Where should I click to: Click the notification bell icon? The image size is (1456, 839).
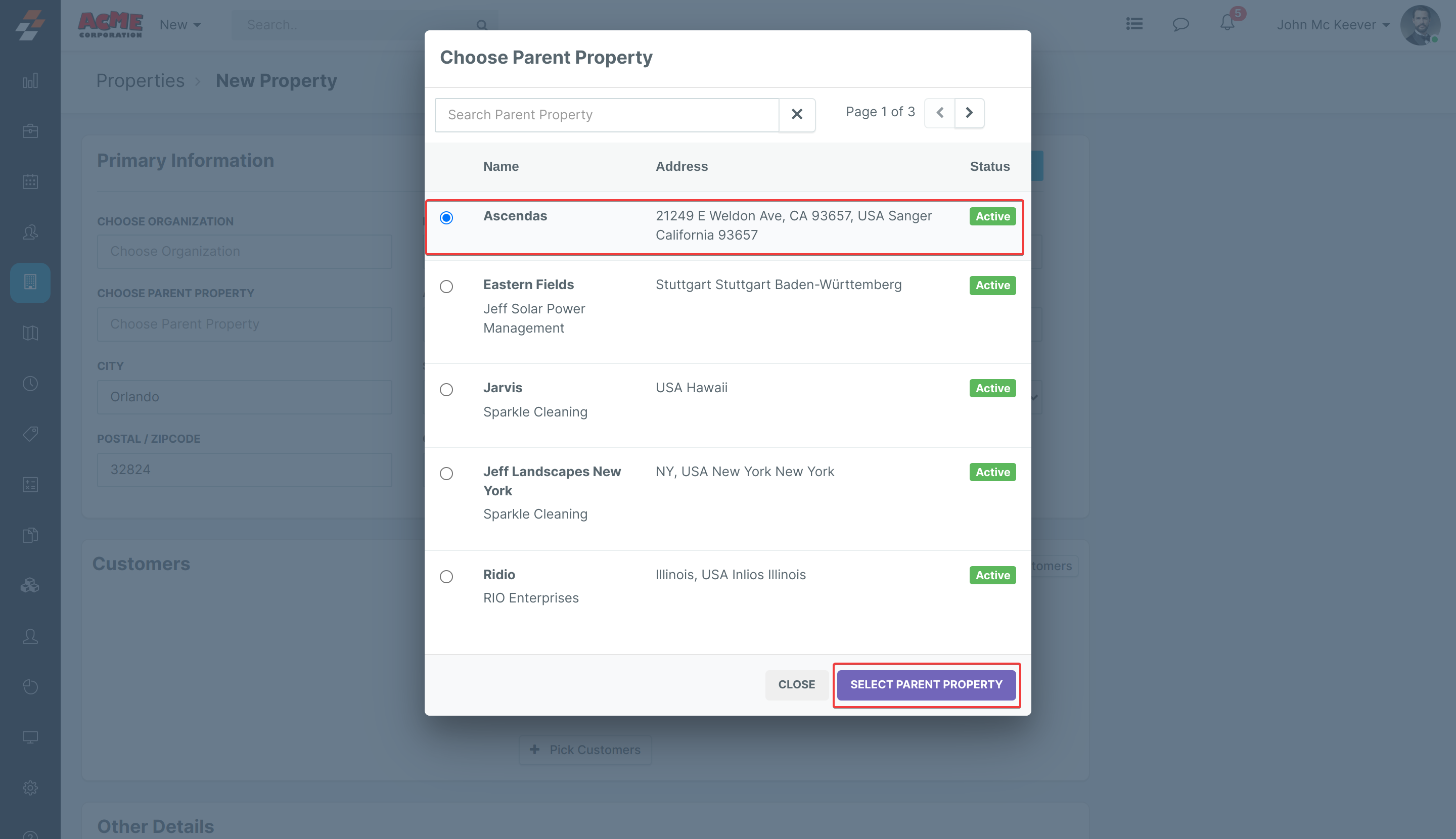pyautogui.click(x=1226, y=24)
